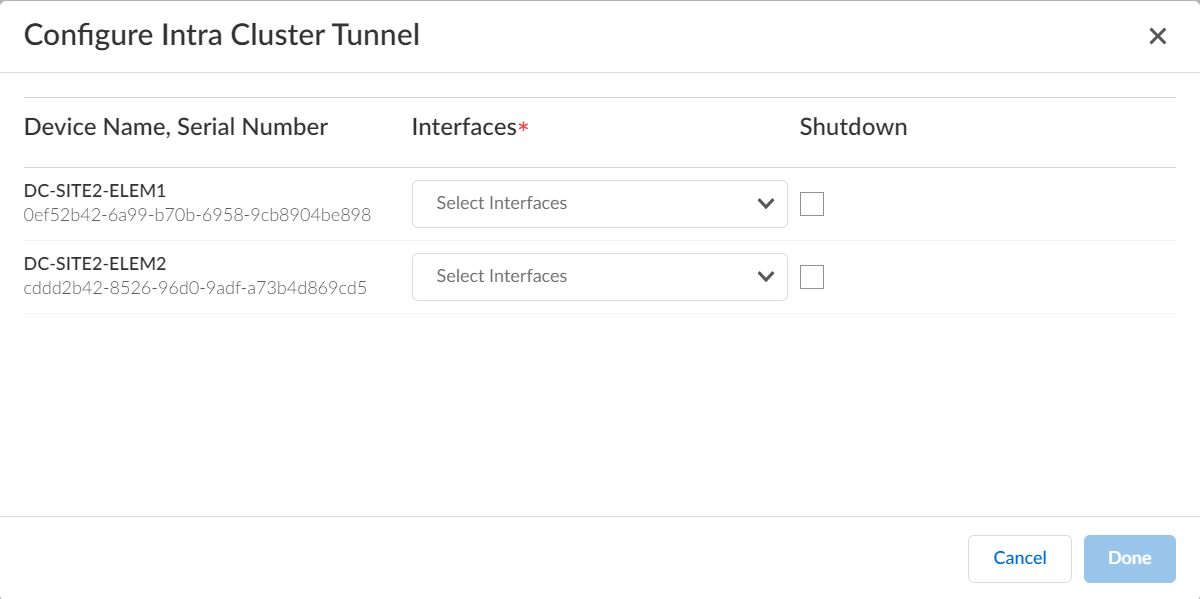Open Select Interfaces placeholder for DC-SITE2-ELEM1
Image resolution: width=1200 pixels, height=599 pixels.
tap(502, 203)
